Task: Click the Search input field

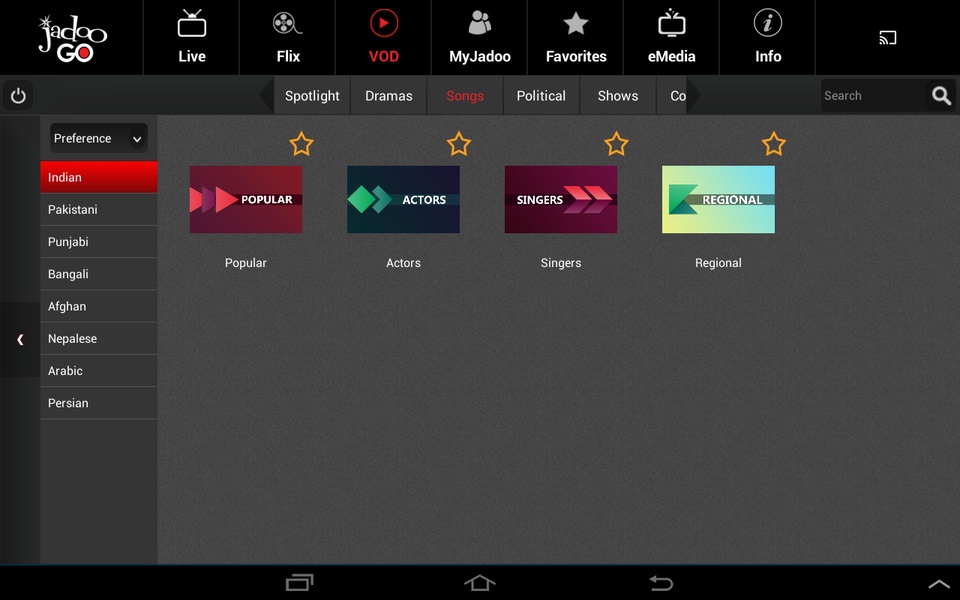Action: [x=874, y=96]
